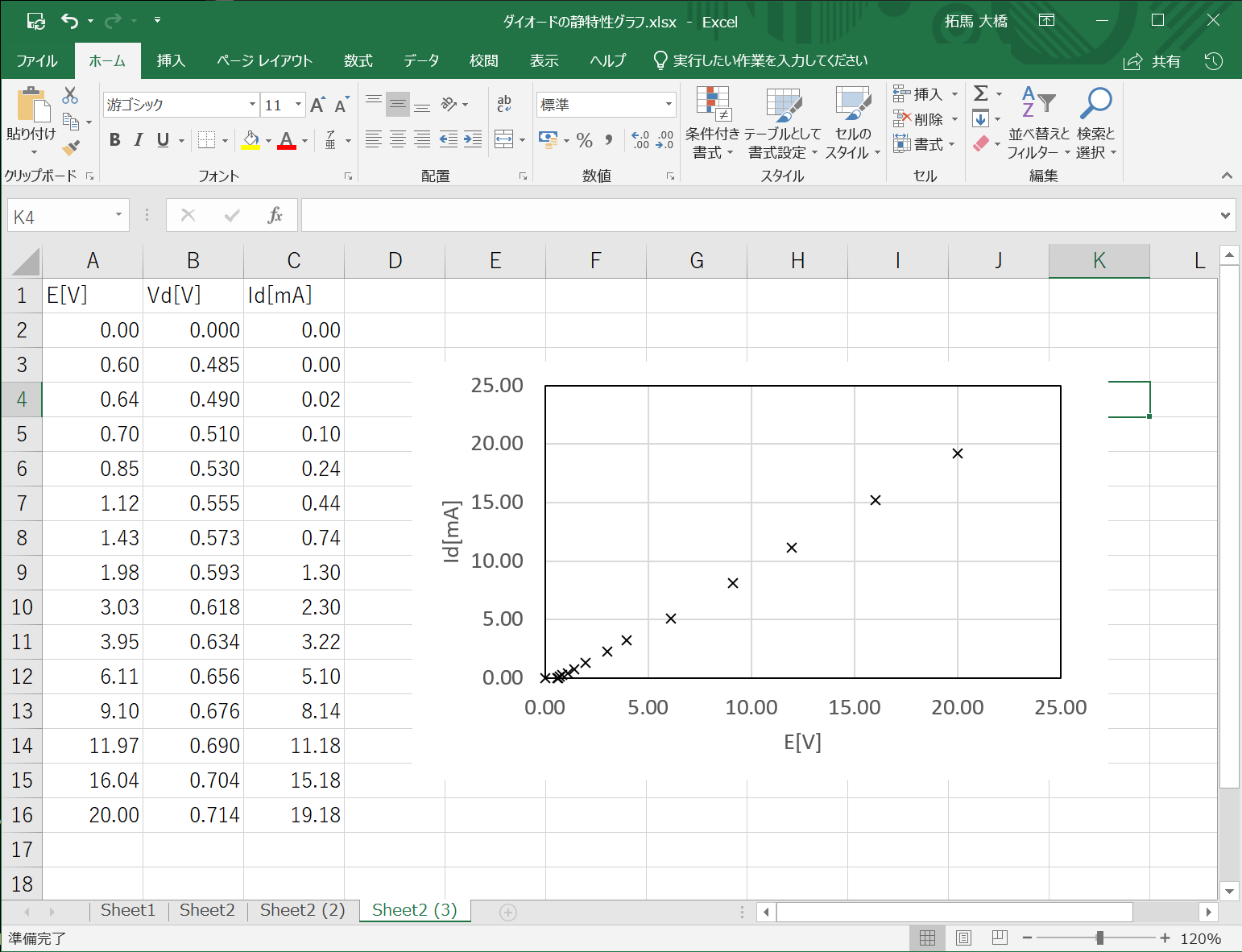Image resolution: width=1242 pixels, height=952 pixels.
Task: Click the 共有 share button
Action: coord(1153,61)
